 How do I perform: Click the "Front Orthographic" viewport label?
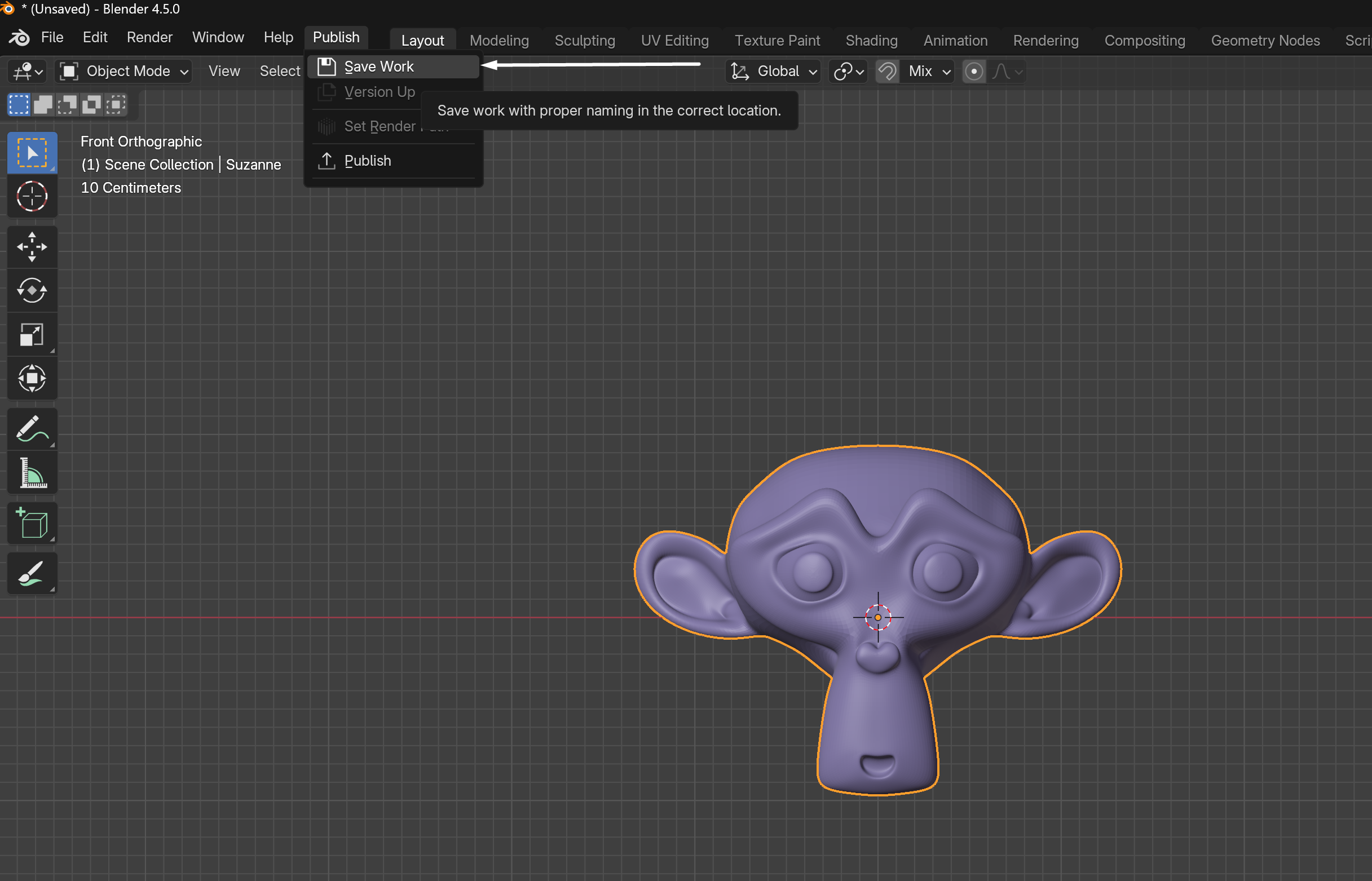click(x=142, y=141)
